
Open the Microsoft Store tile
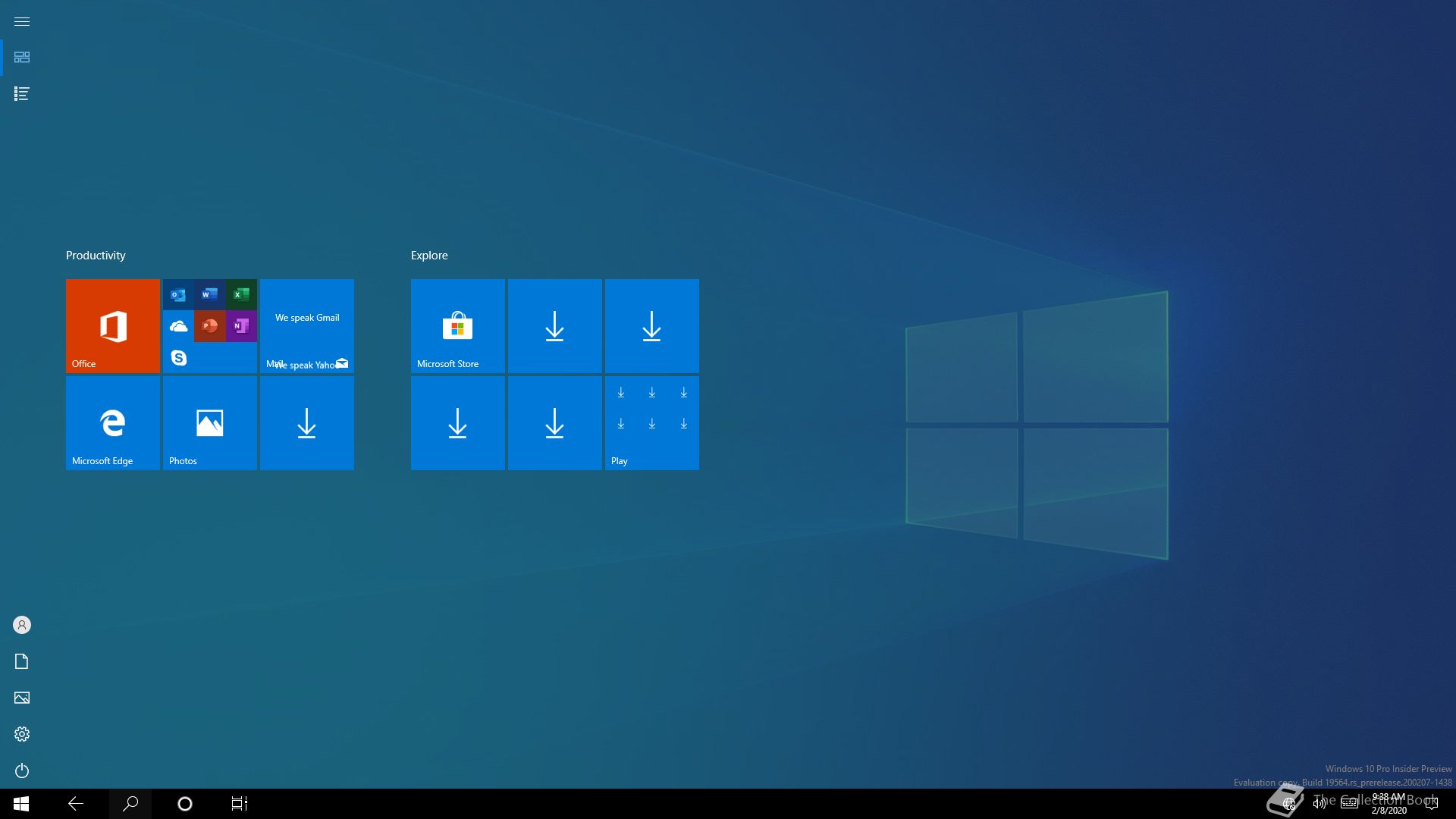(458, 326)
